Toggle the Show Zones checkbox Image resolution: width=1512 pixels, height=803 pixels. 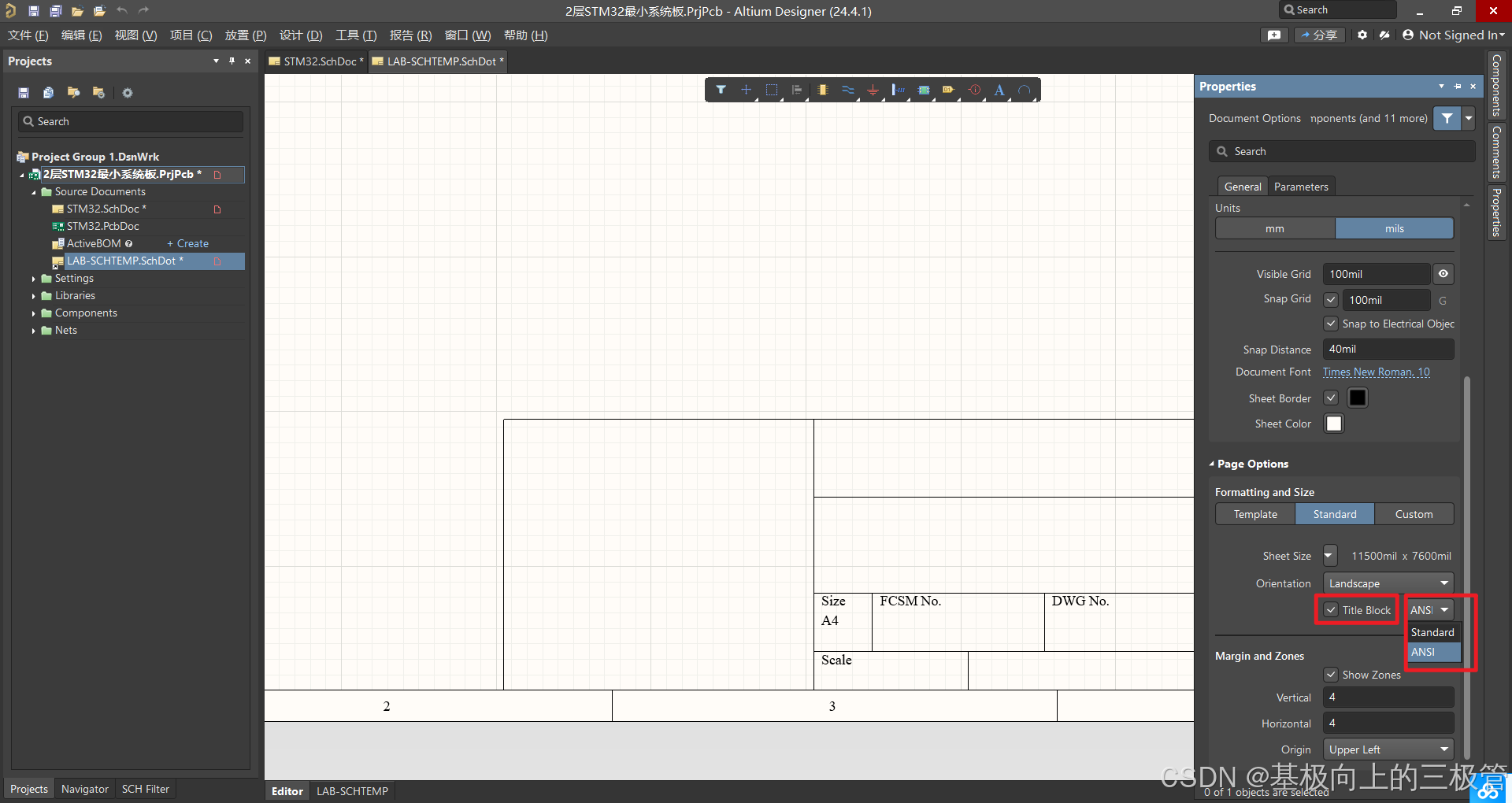click(1331, 675)
